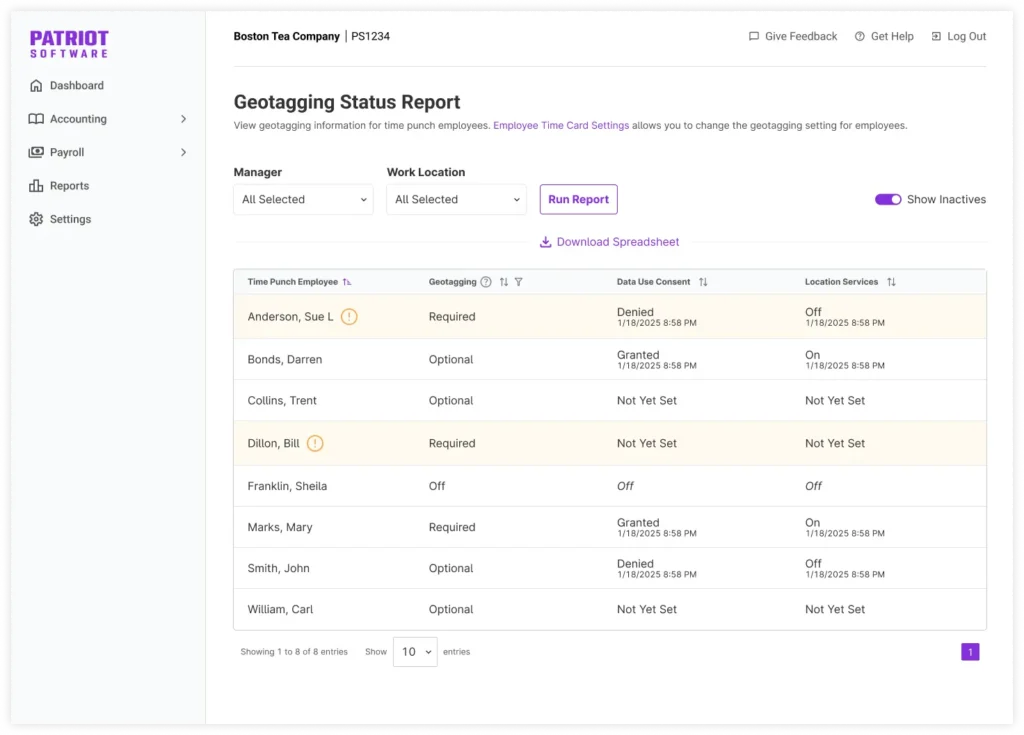
Task: Click warning icon next to Dillon, Bill
Action: (315, 444)
